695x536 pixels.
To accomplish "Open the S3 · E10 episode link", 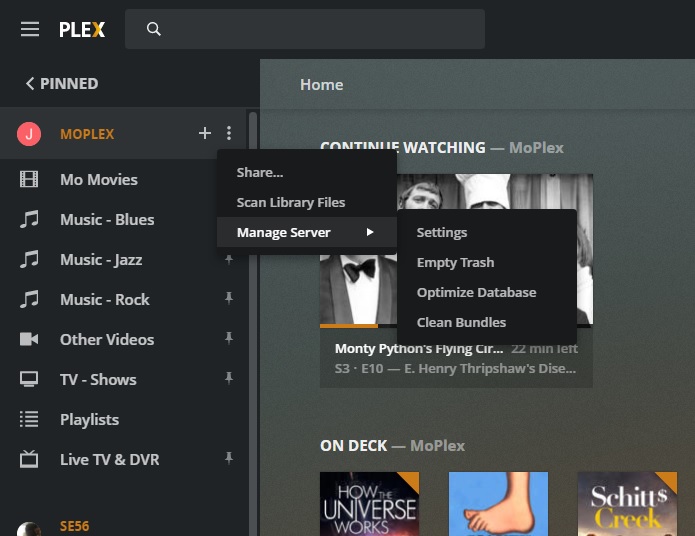I will (455, 368).
